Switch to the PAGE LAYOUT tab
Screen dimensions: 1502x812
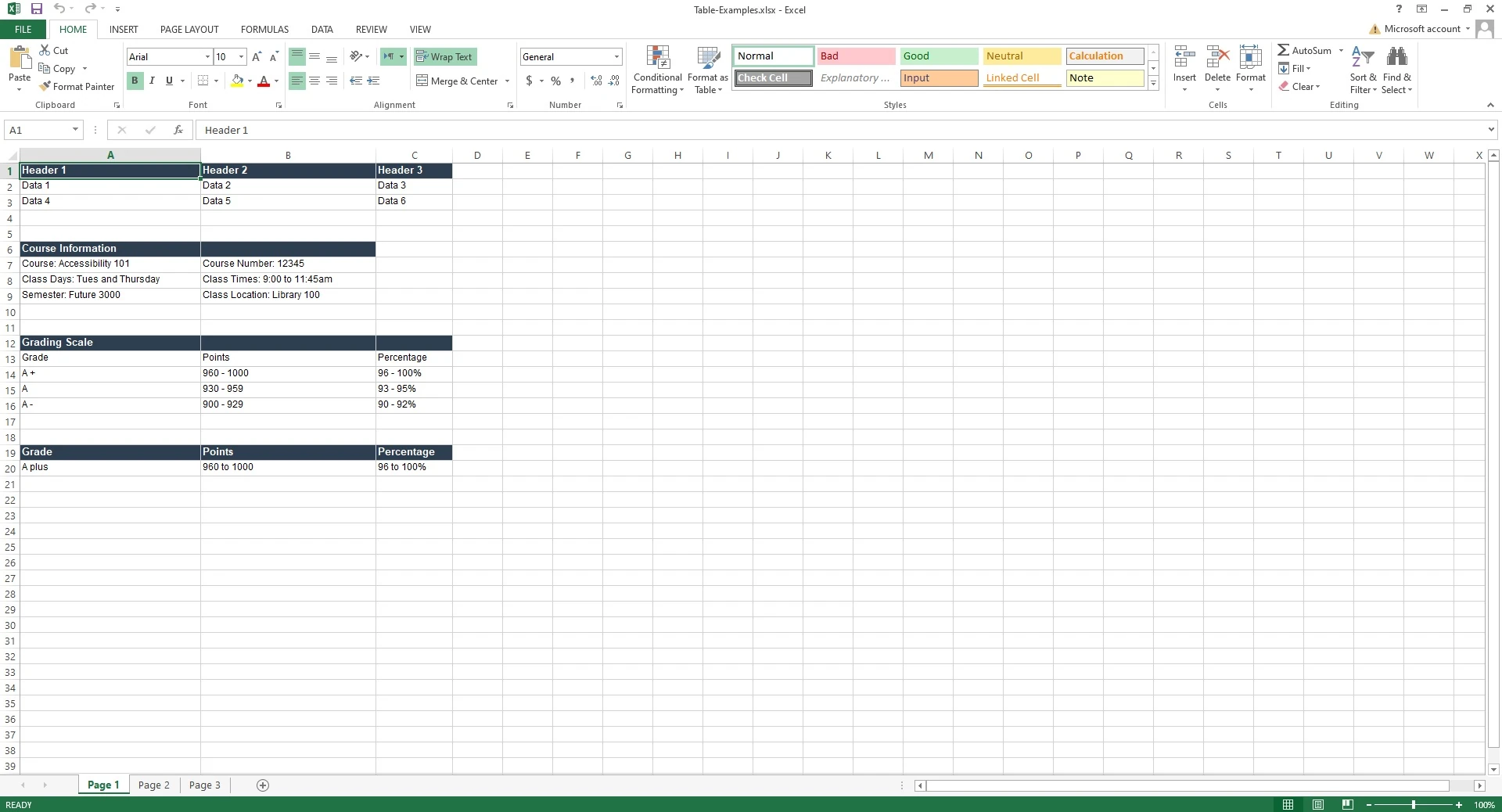point(189,30)
